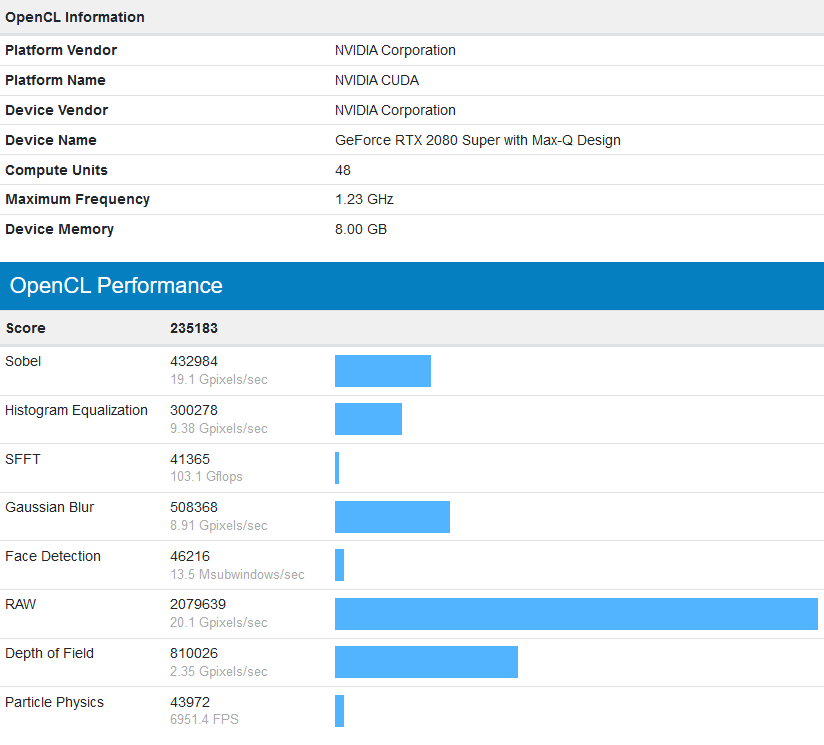Click the Particle Physics label

[54, 702]
